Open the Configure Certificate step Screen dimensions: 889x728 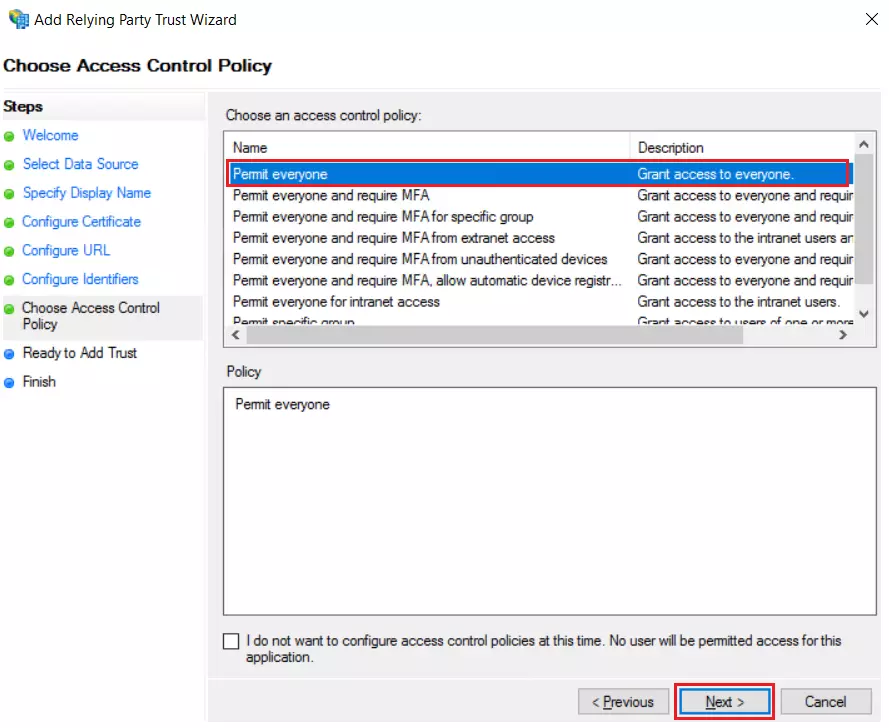(81, 222)
